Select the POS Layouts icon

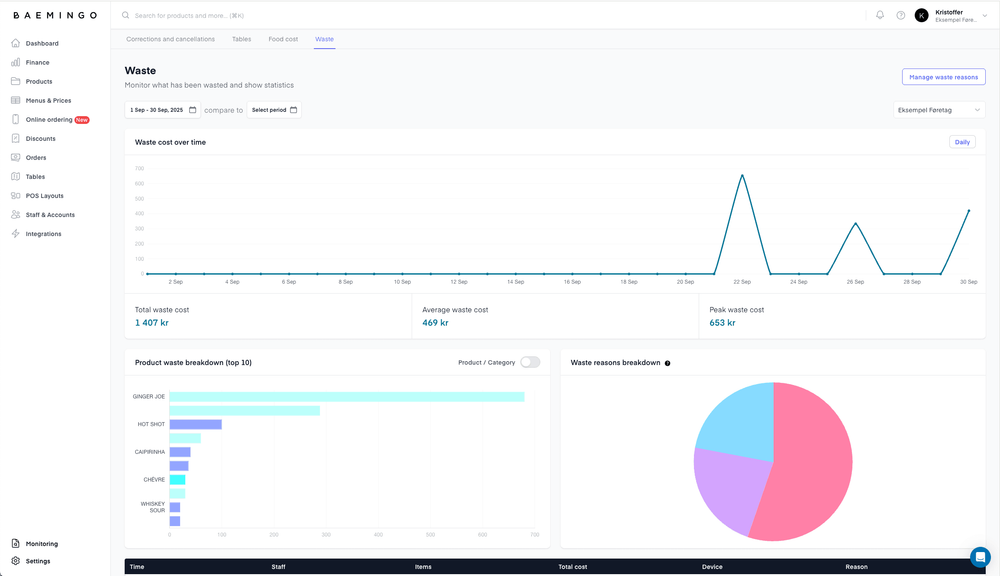(x=14, y=195)
